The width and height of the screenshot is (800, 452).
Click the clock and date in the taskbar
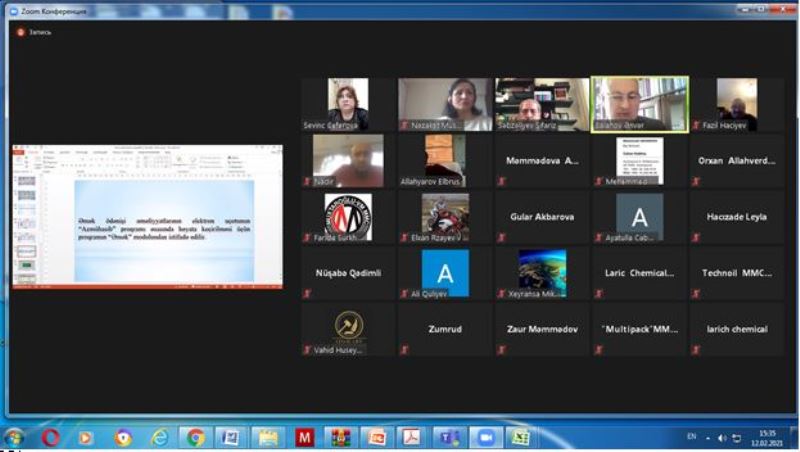(x=767, y=438)
